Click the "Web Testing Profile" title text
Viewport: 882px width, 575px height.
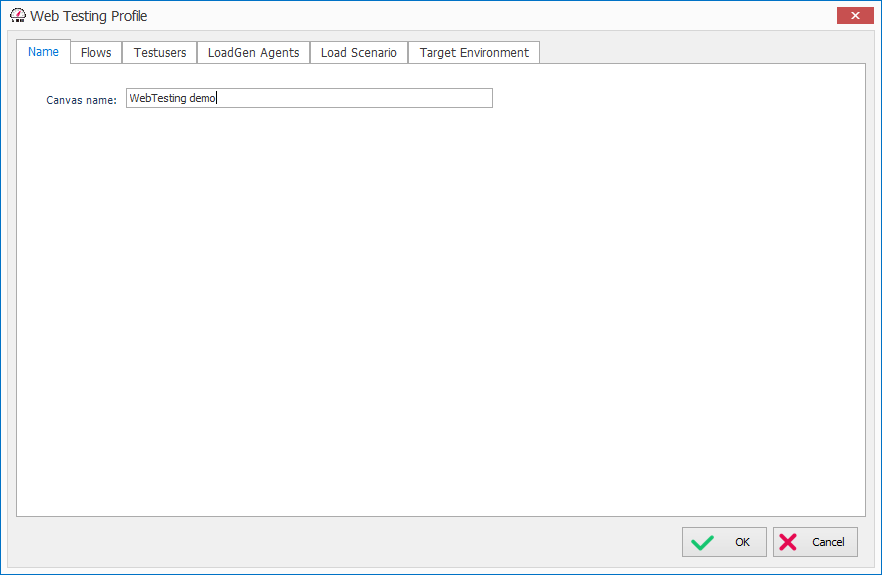[88, 17]
